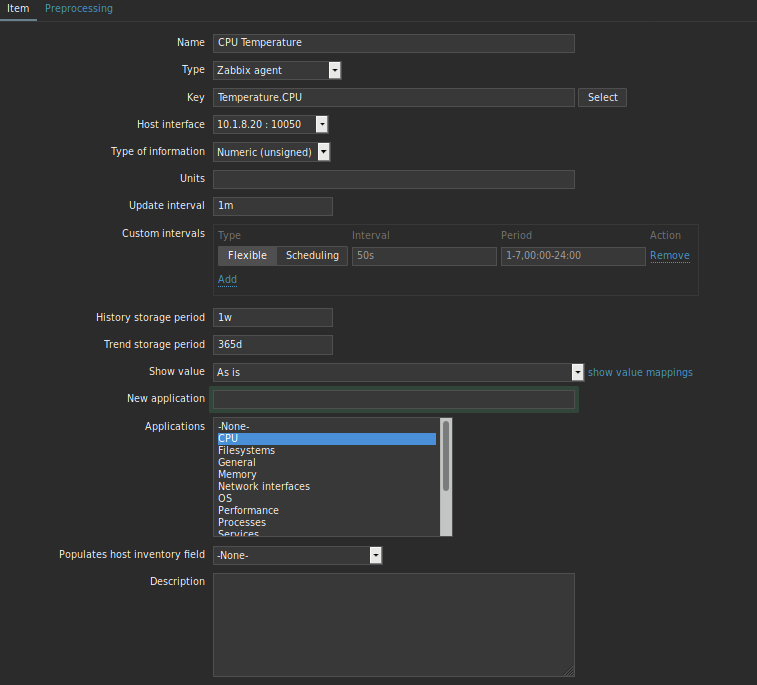Viewport: 757px width, 685px height.
Task: Open the Item tab
Action: pos(18,9)
